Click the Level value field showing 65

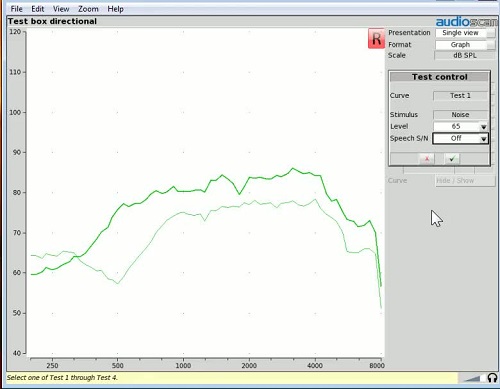pos(456,127)
